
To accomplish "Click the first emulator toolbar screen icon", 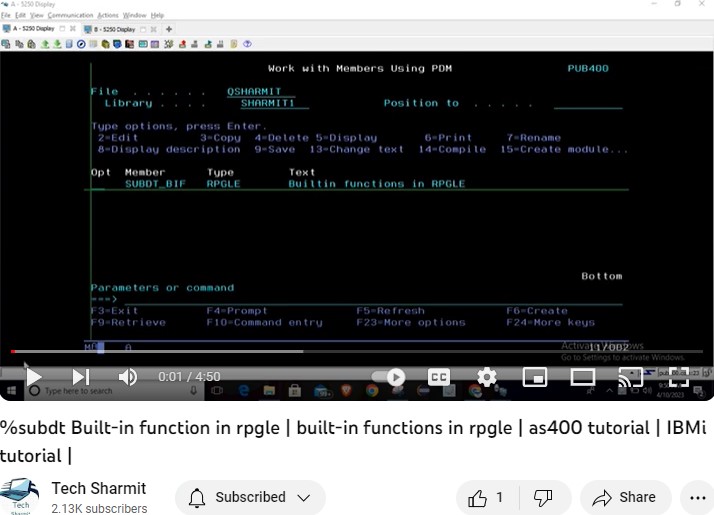I will pos(6,44).
